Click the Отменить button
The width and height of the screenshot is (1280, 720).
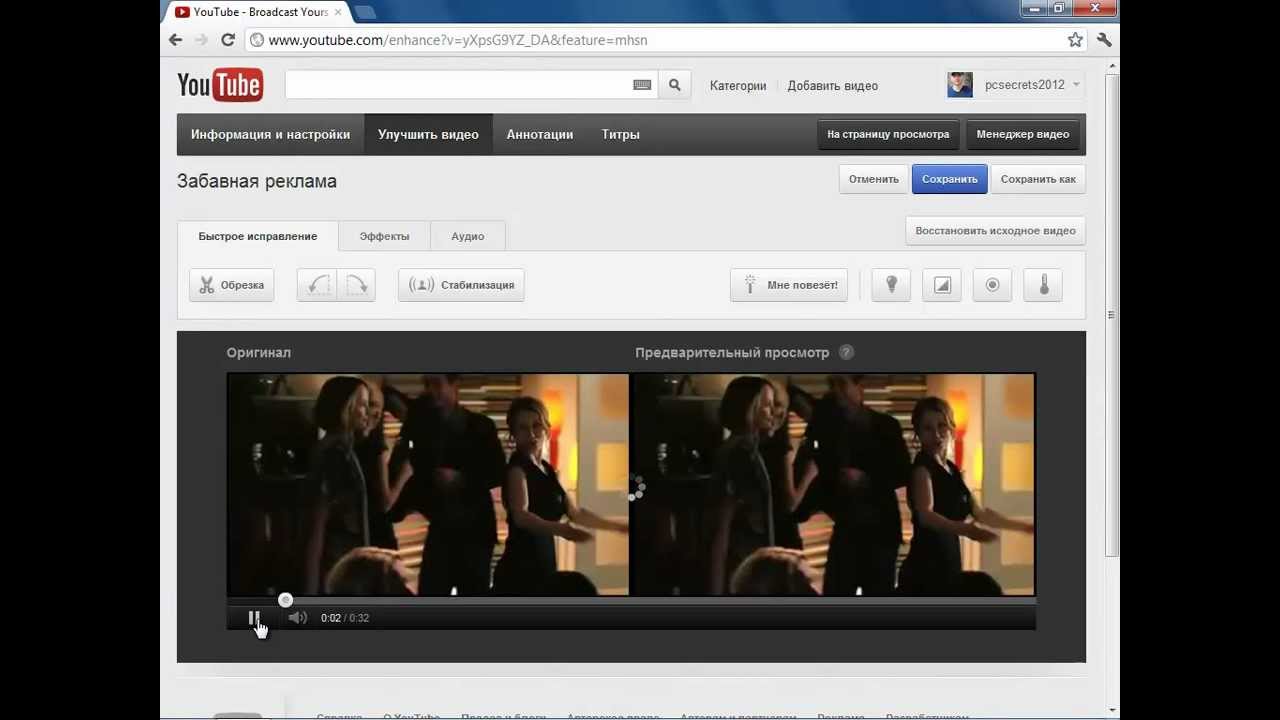pos(874,179)
